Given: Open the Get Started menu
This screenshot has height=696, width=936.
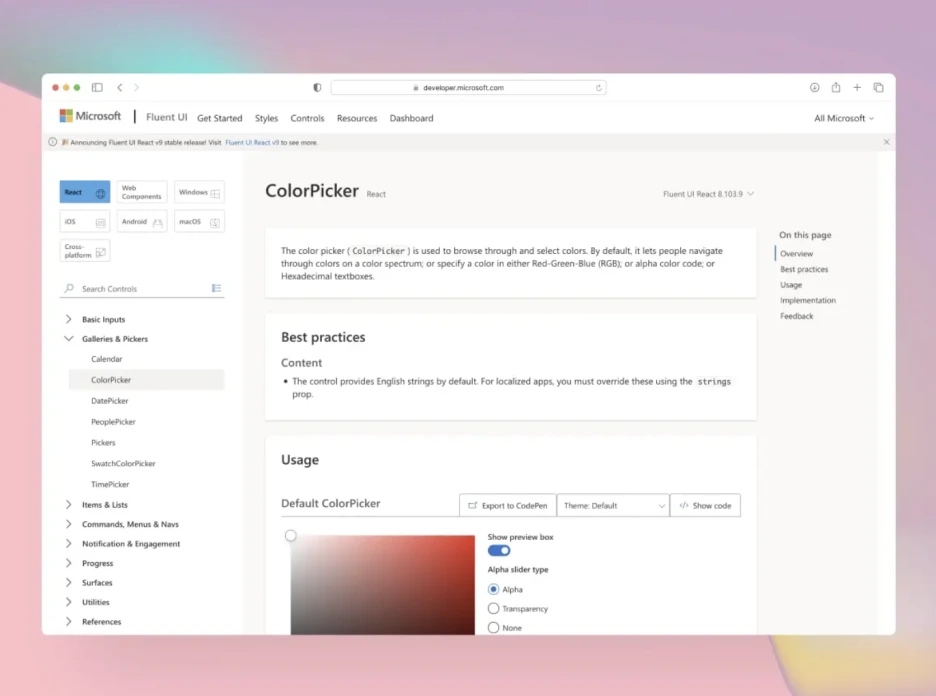Looking at the screenshot, I should pyautogui.click(x=220, y=118).
